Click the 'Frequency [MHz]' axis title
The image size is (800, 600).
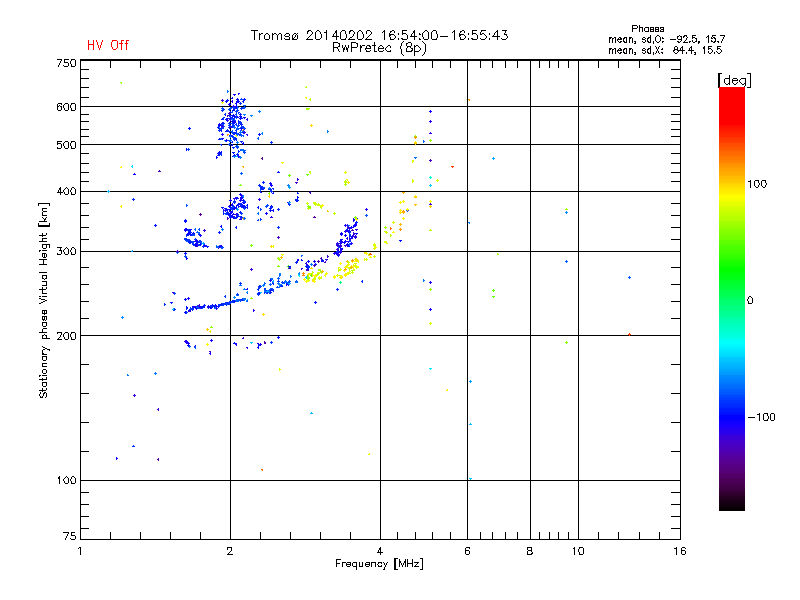[x=379, y=564]
